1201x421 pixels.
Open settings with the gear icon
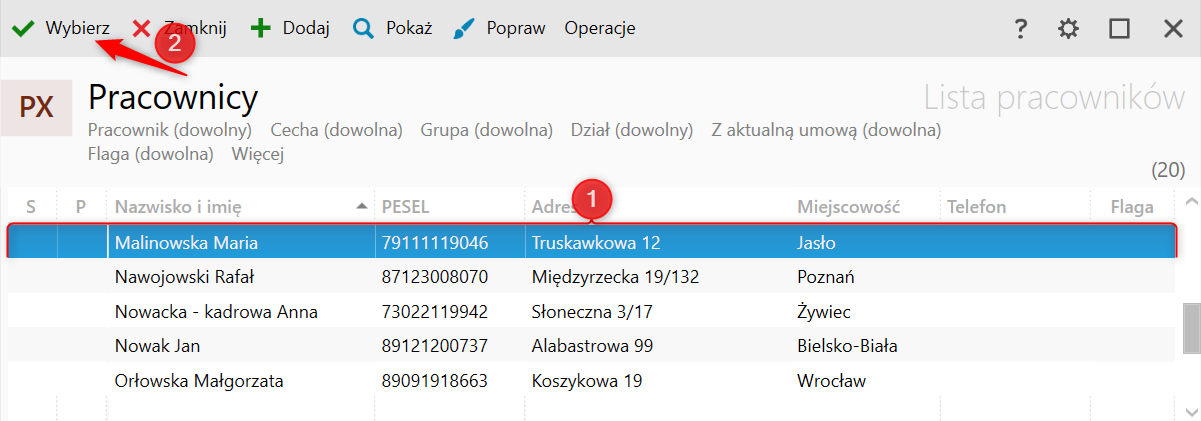pos(1069,29)
